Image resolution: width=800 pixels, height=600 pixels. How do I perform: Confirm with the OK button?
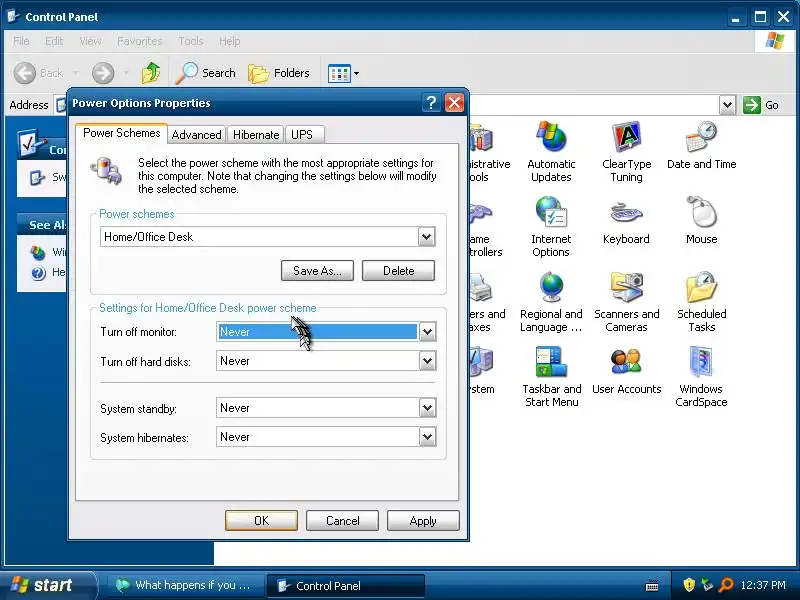(261, 521)
